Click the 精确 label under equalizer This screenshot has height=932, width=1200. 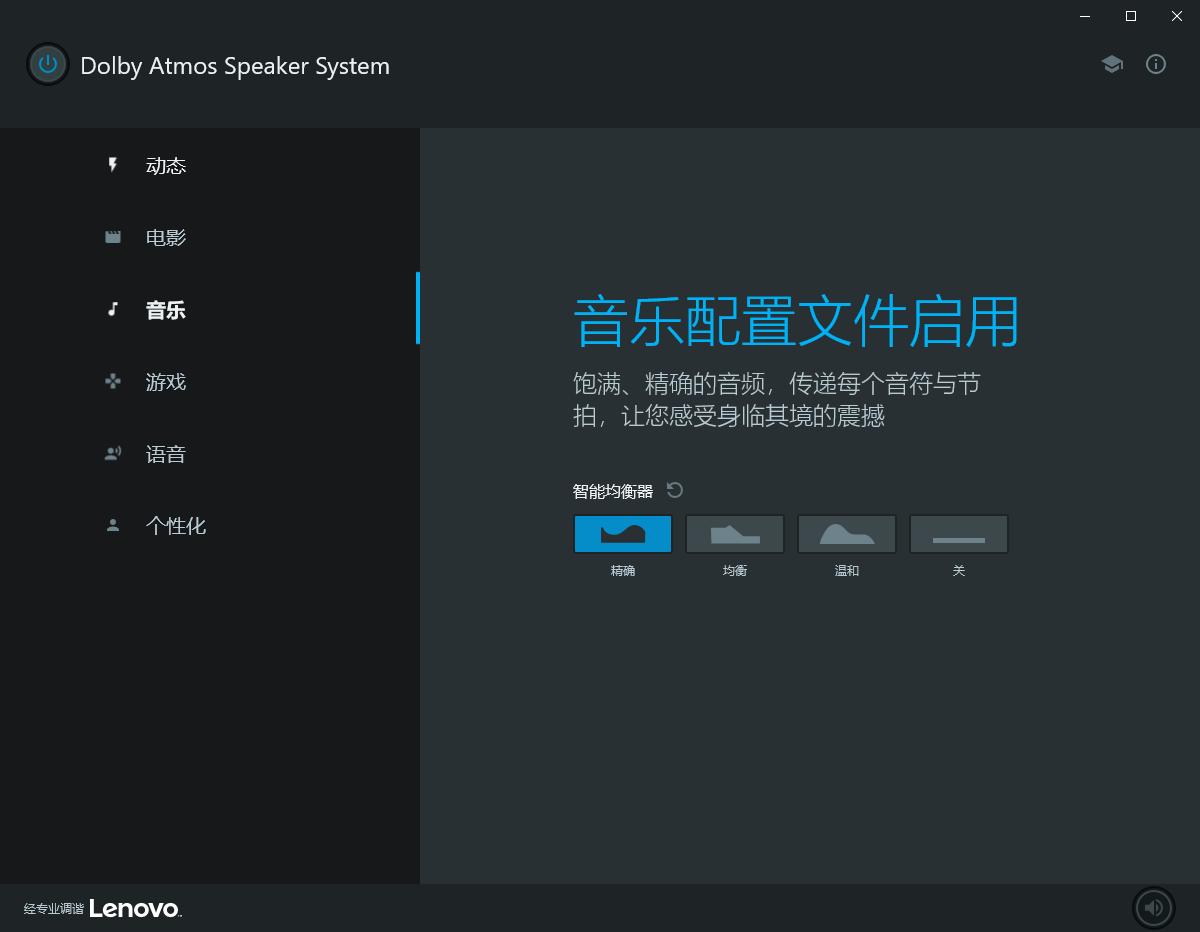click(x=623, y=571)
